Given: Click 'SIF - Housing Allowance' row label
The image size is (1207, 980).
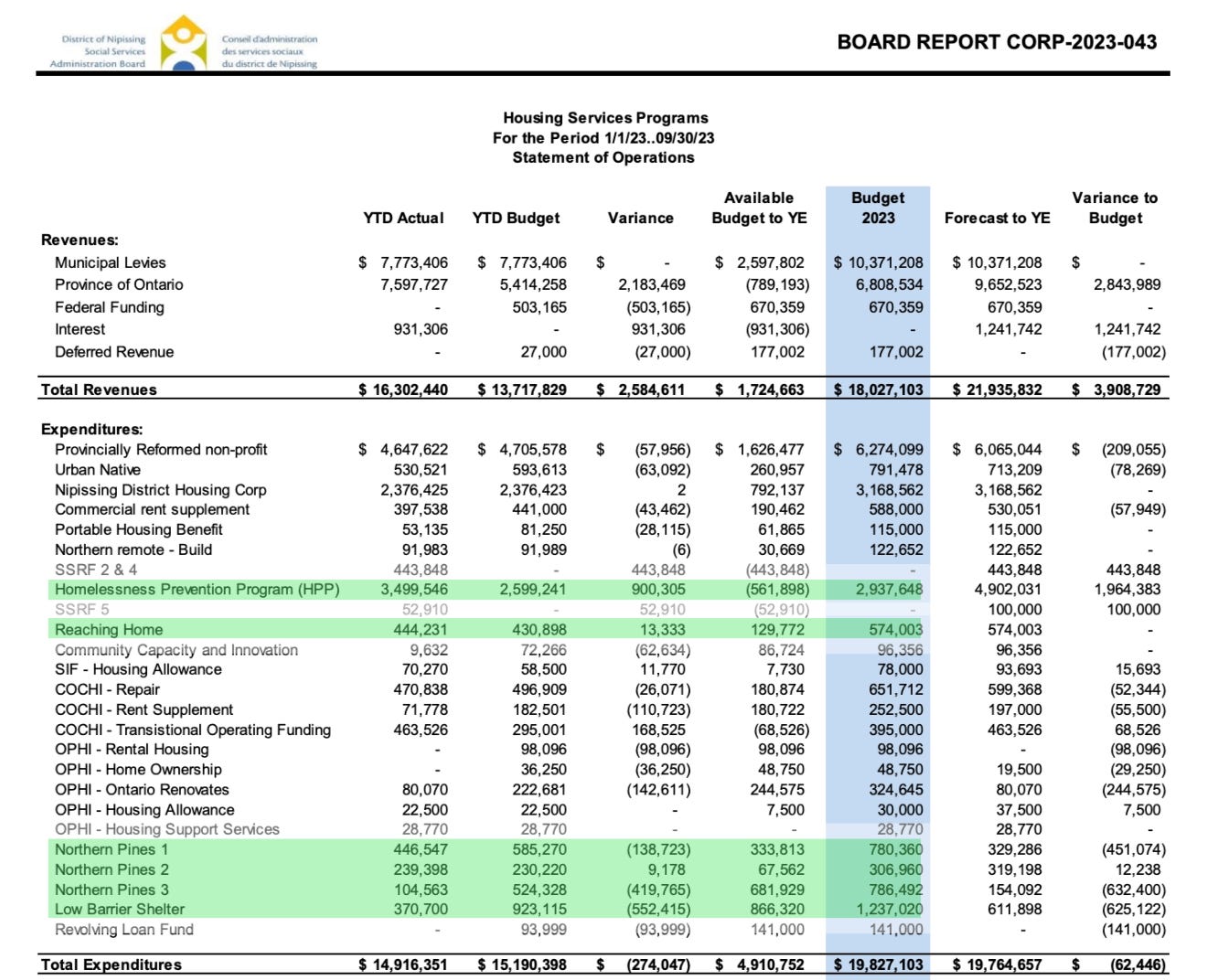Looking at the screenshot, I should pos(138,669).
